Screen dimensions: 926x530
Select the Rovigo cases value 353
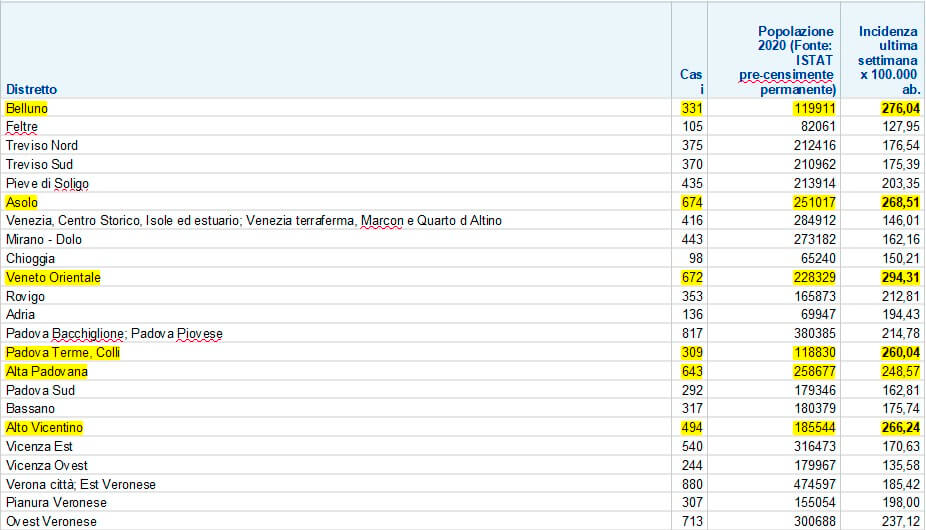point(691,296)
